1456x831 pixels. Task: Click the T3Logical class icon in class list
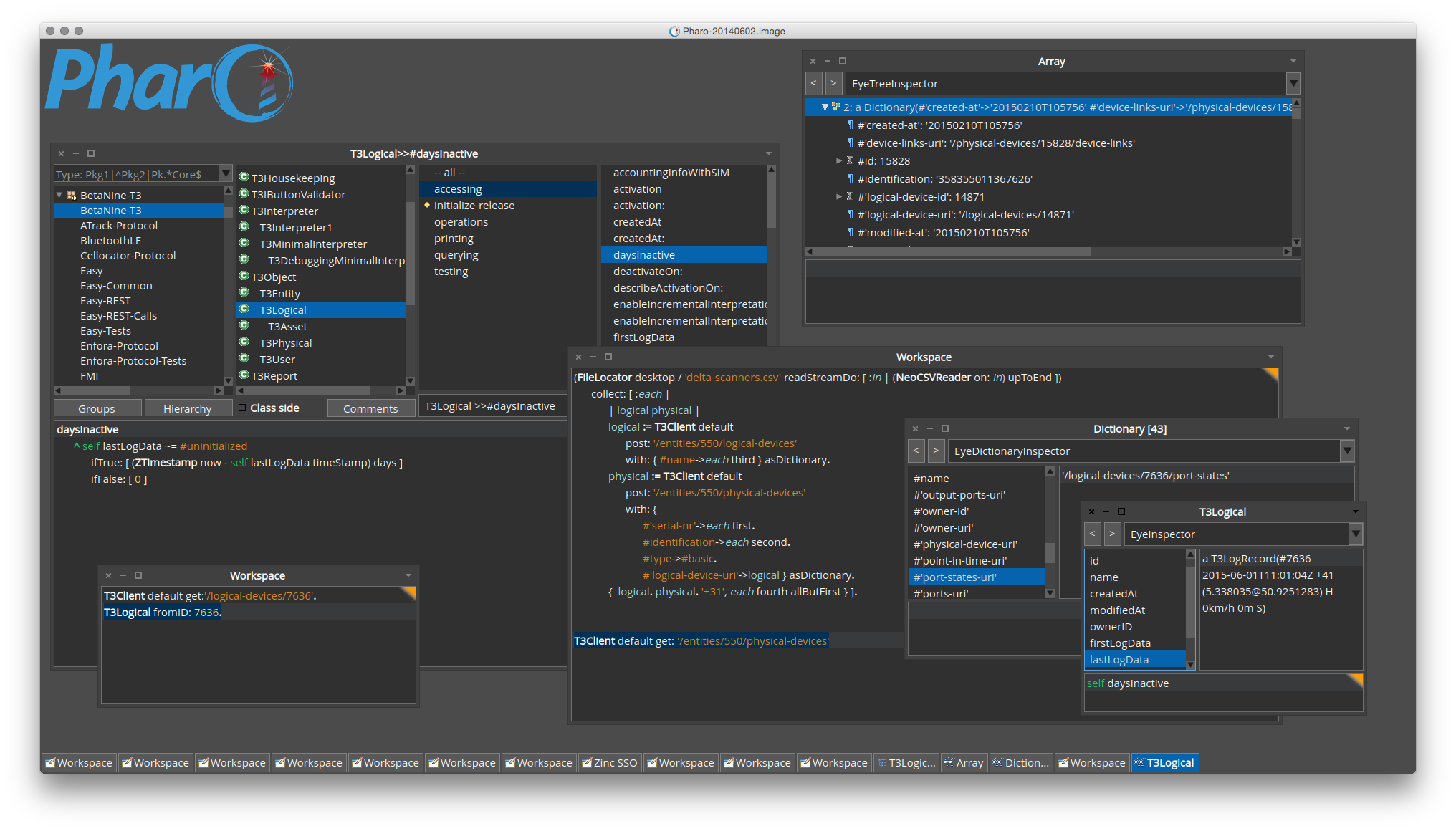tap(244, 309)
